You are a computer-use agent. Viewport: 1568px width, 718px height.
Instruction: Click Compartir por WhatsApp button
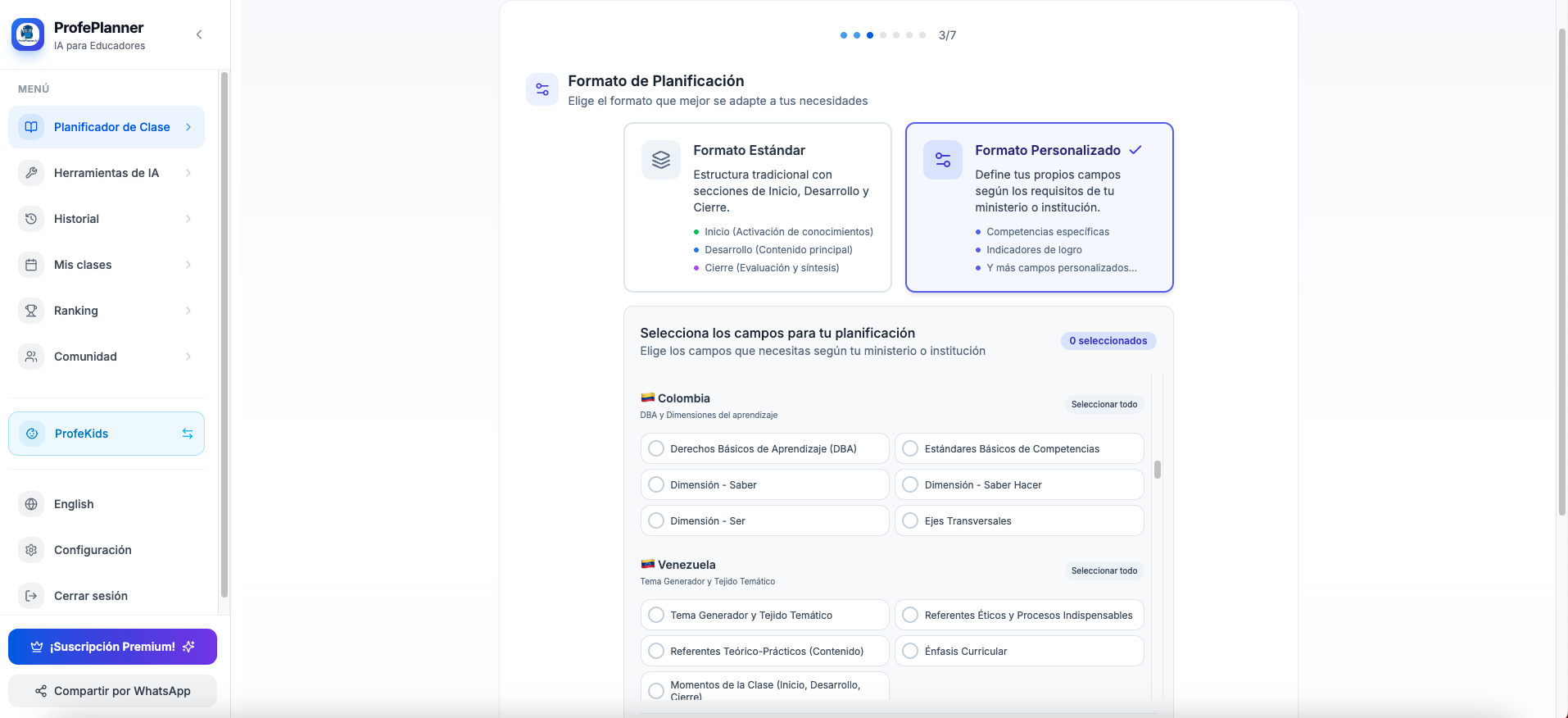[112, 691]
